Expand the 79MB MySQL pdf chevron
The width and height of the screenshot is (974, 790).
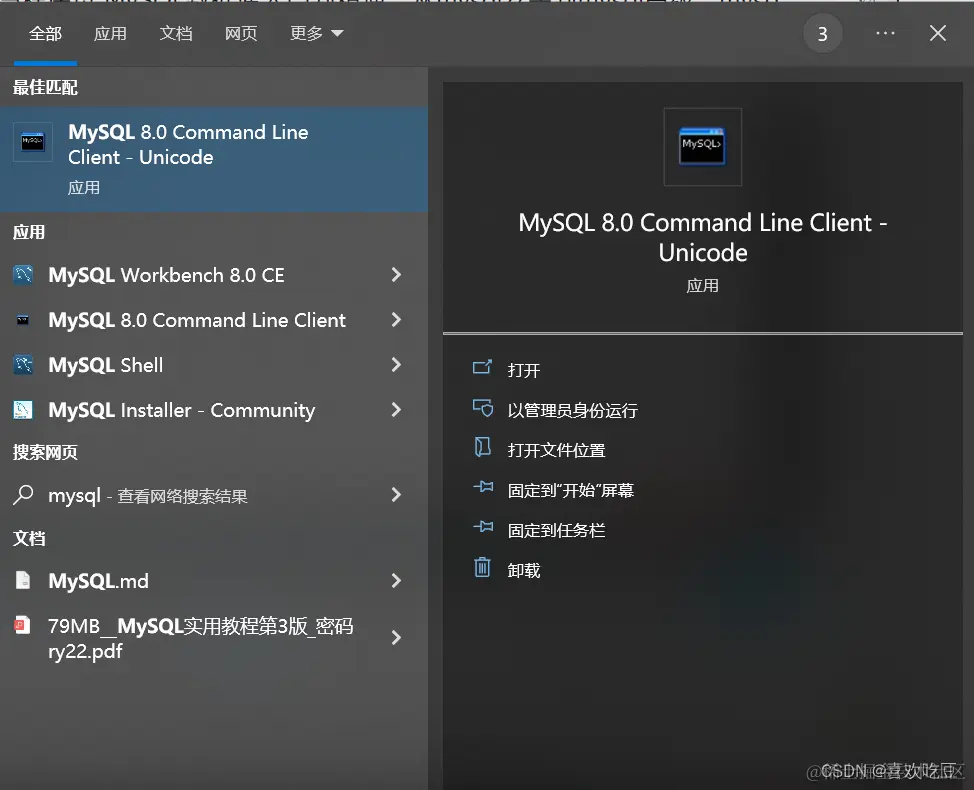396,637
